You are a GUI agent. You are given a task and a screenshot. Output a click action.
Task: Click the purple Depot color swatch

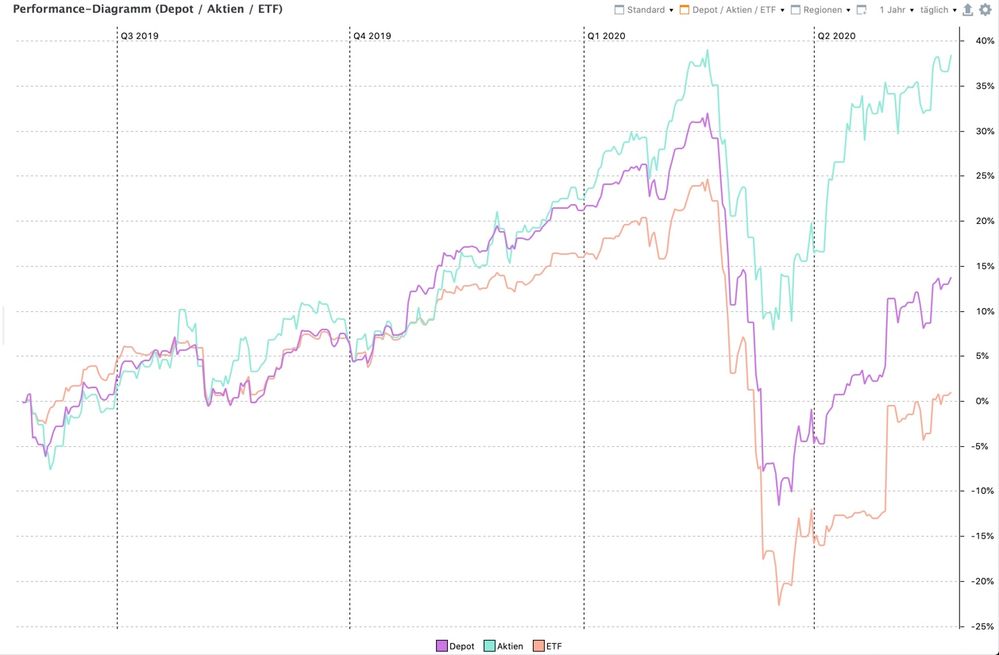[x=441, y=646]
